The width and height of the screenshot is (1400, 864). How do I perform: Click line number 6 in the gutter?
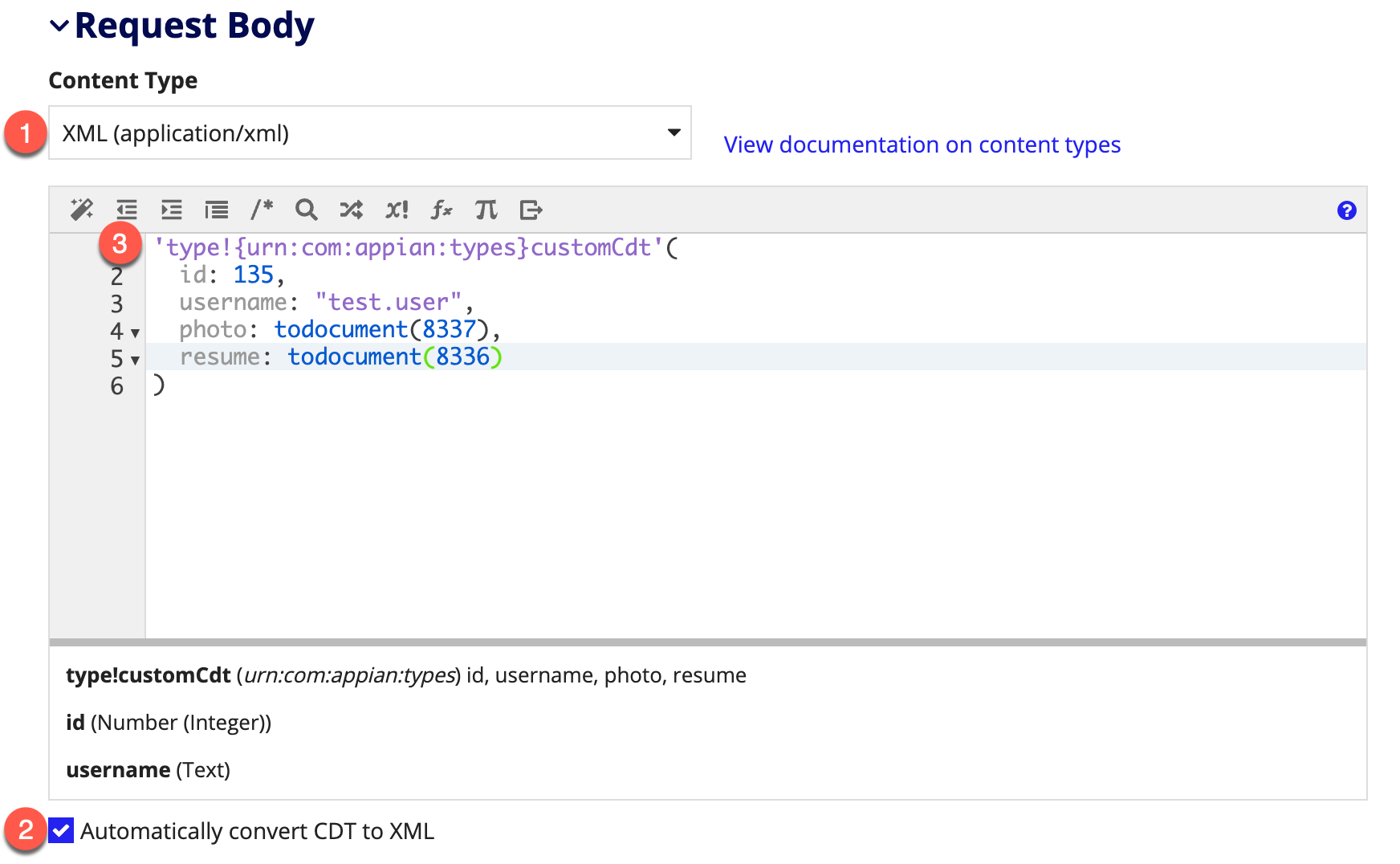[x=117, y=386]
